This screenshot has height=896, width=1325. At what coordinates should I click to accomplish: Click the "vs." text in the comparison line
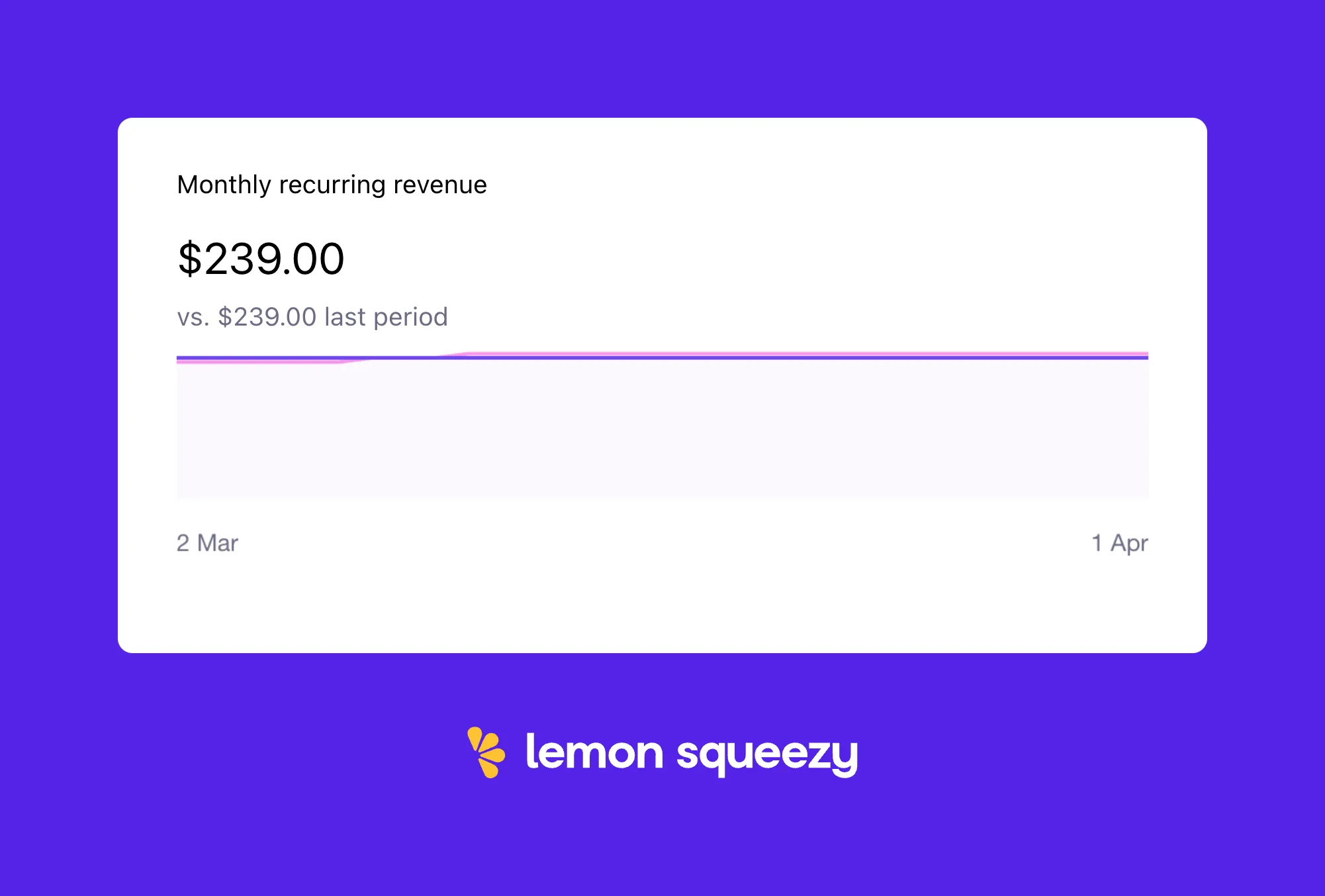pos(193,317)
